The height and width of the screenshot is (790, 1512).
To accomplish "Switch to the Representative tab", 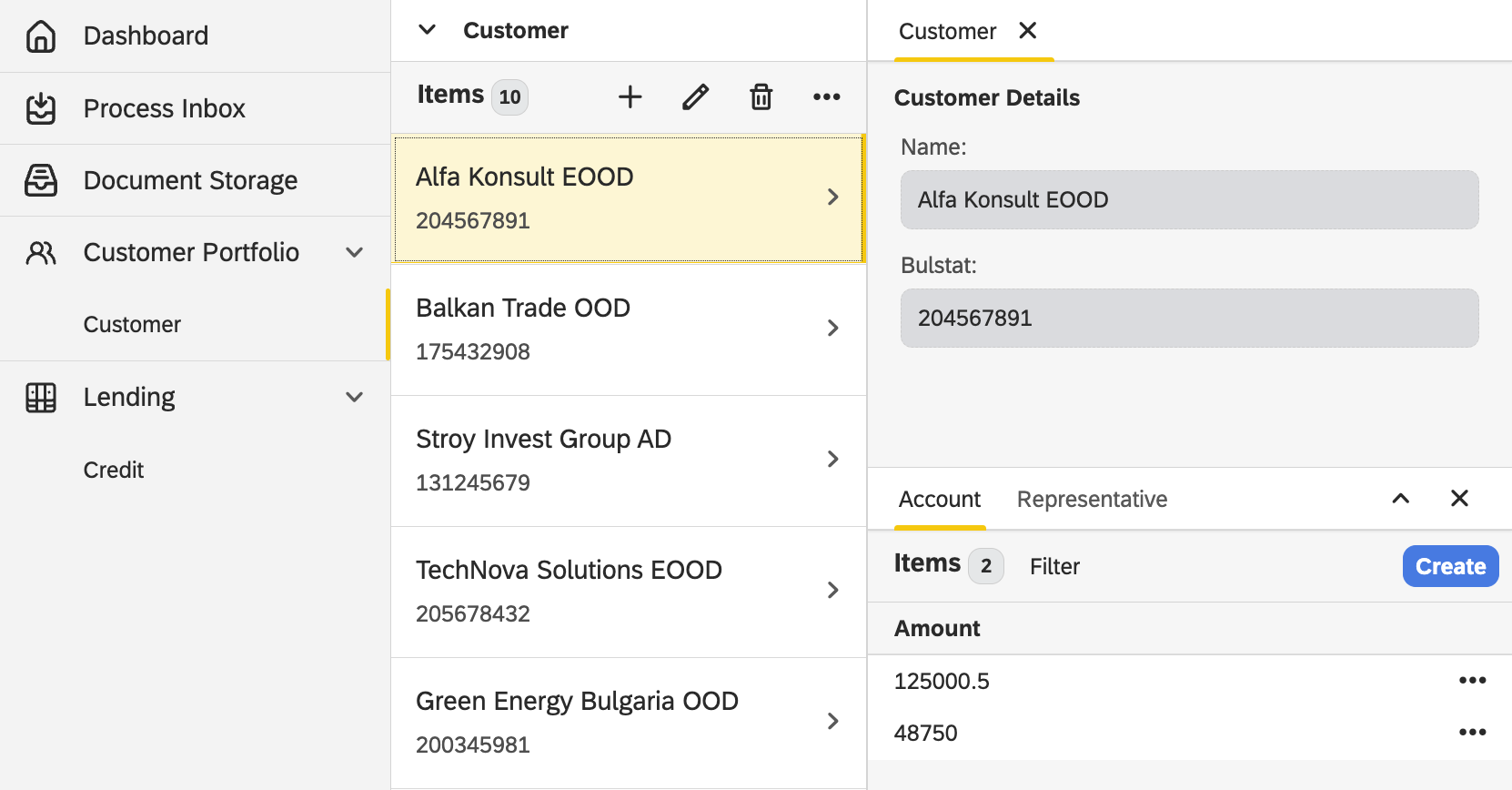I will point(1092,500).
